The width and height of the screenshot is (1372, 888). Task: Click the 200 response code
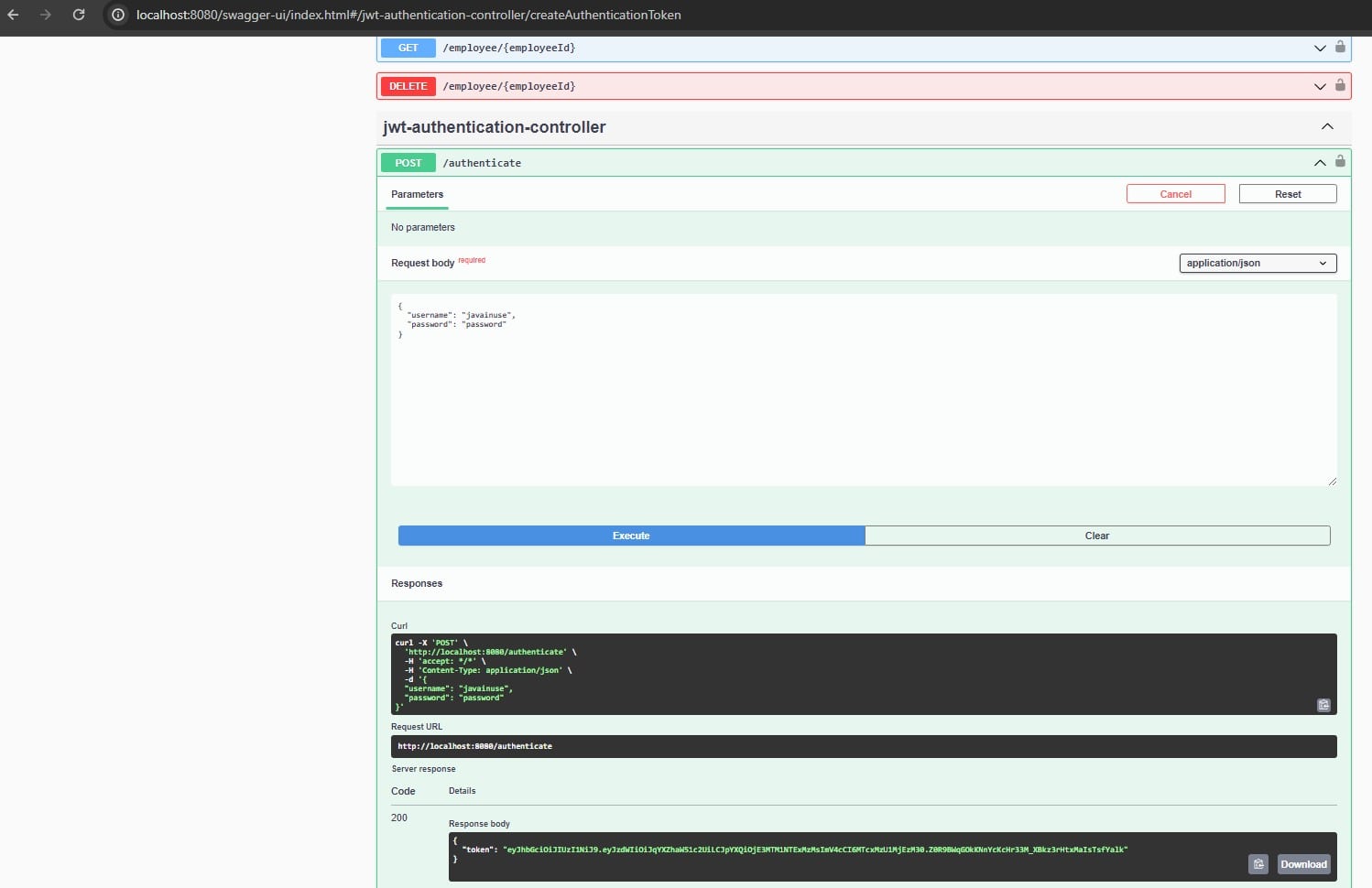[399, 818]
